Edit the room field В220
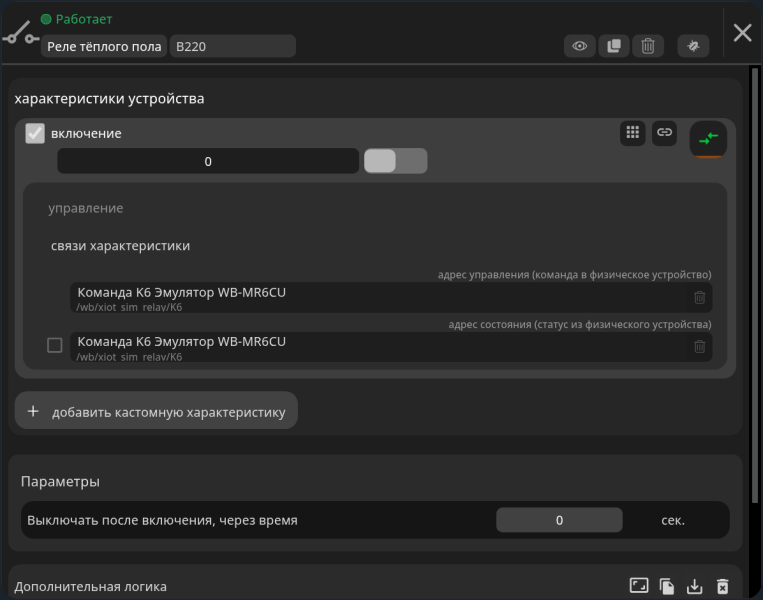 click(x=233, y=46)
